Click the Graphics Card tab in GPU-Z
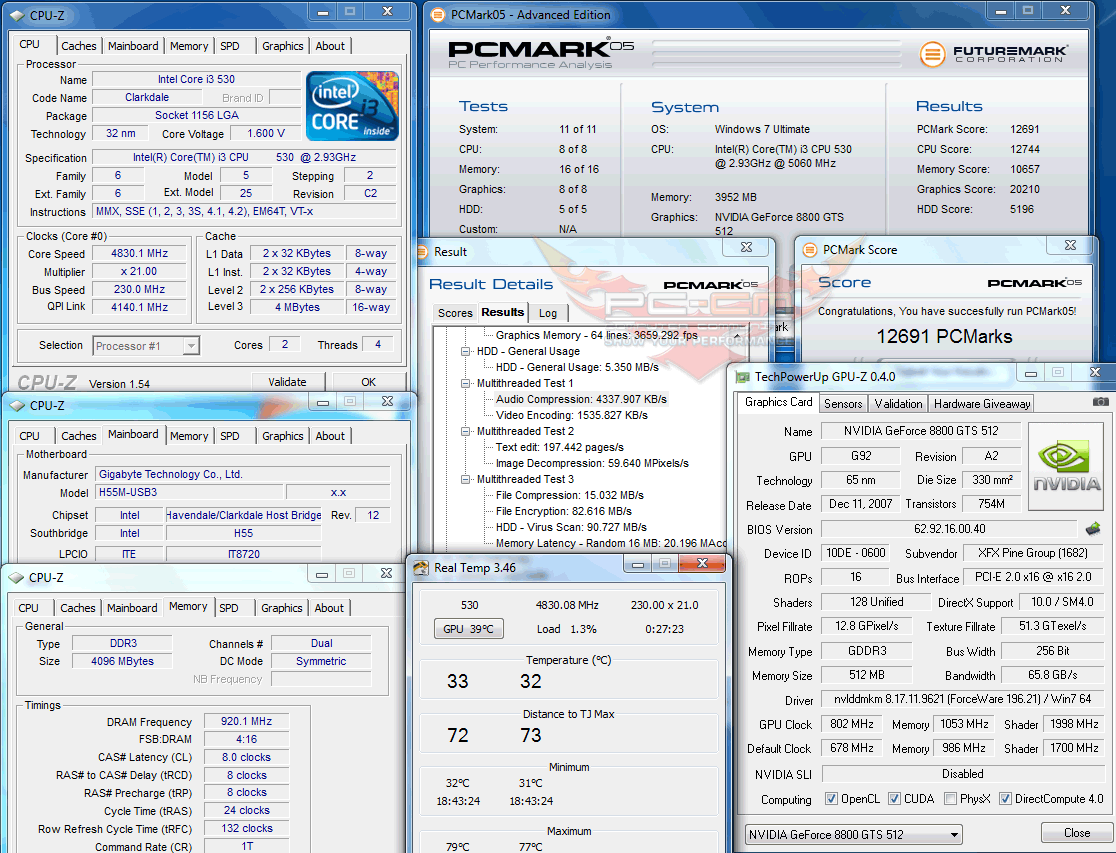 (778, 402)
